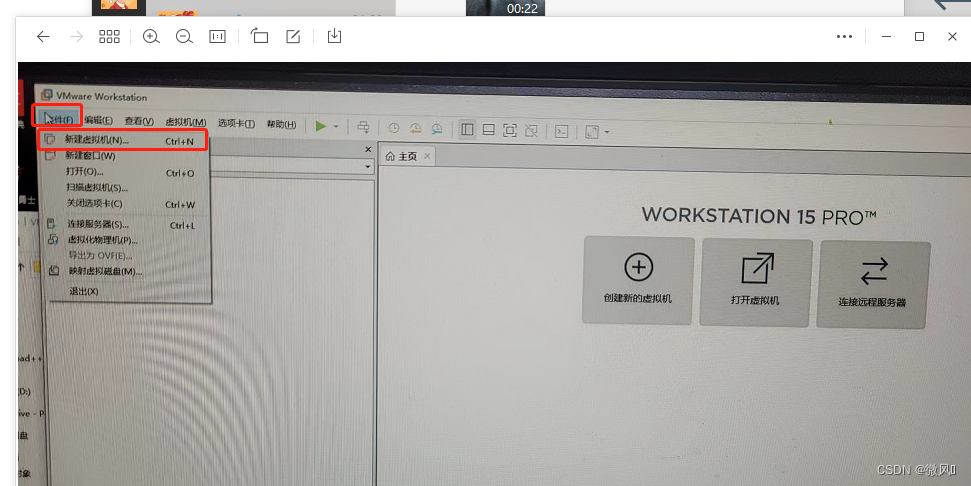Power on VM with green play button

point(321,126)
